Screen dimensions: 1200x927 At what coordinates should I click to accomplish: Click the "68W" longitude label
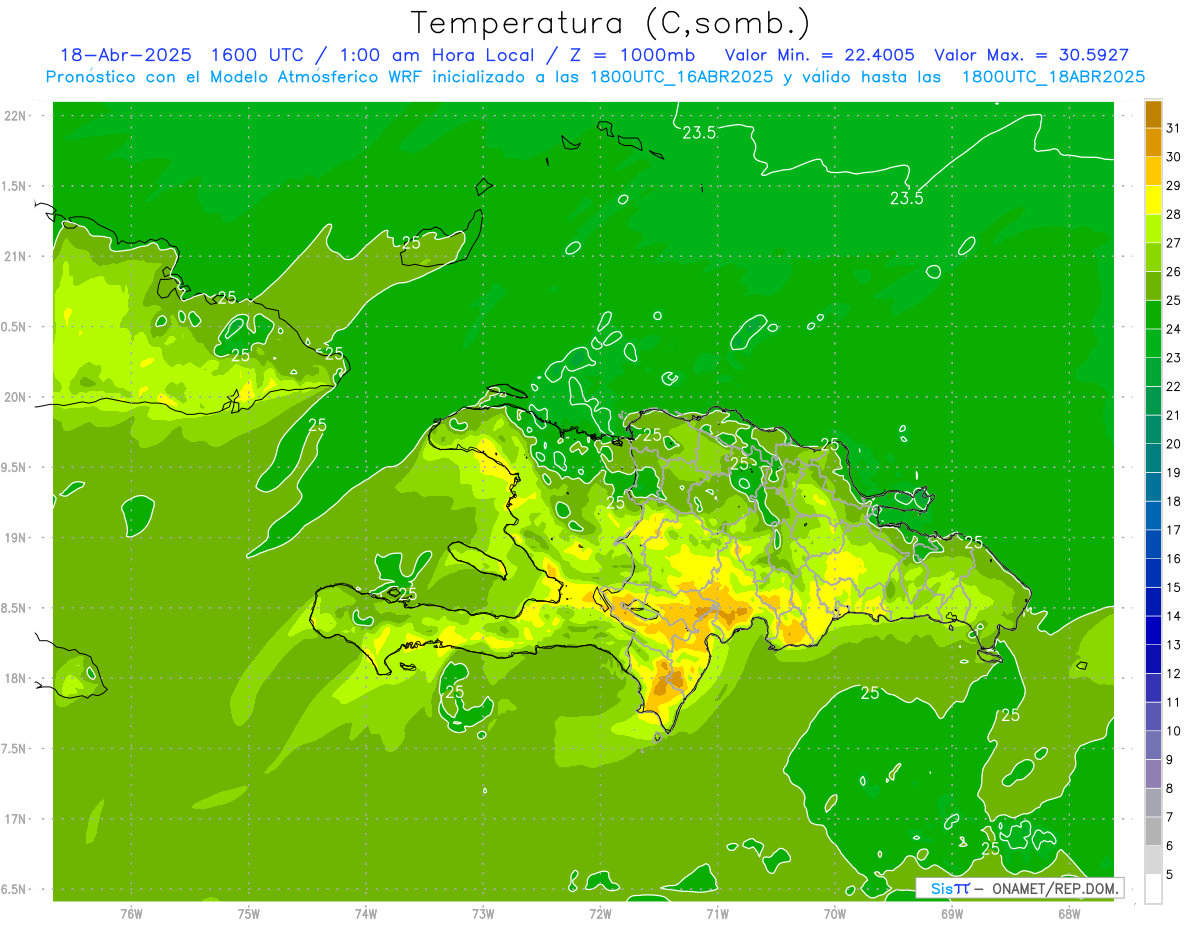(x=1069, y=914)
